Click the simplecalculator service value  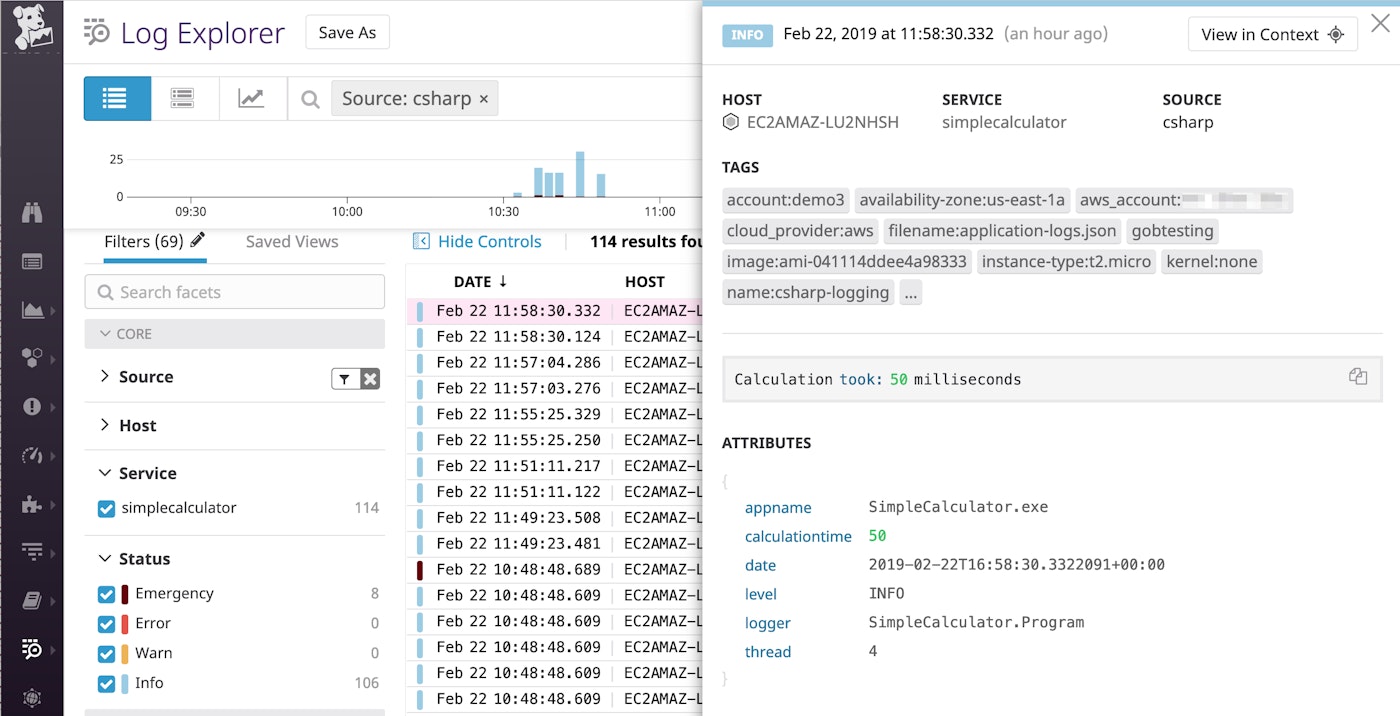pos(1004,122)
